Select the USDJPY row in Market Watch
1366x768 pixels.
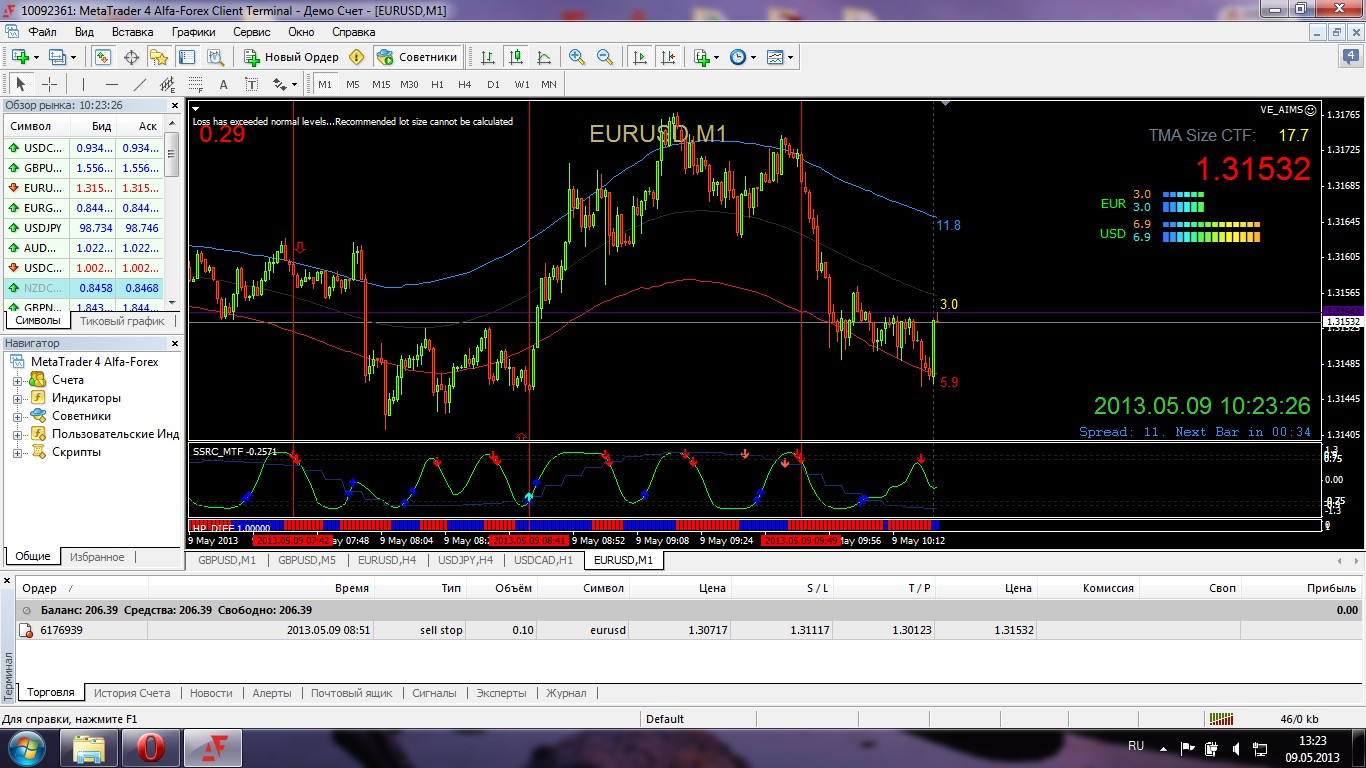click(x=83, y=228)
